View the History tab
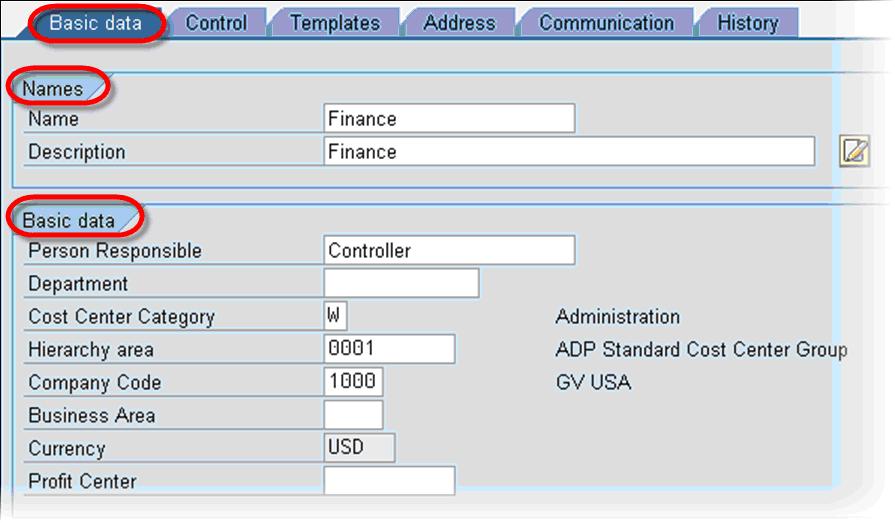 pyautogui.click(x=747, y=23)
